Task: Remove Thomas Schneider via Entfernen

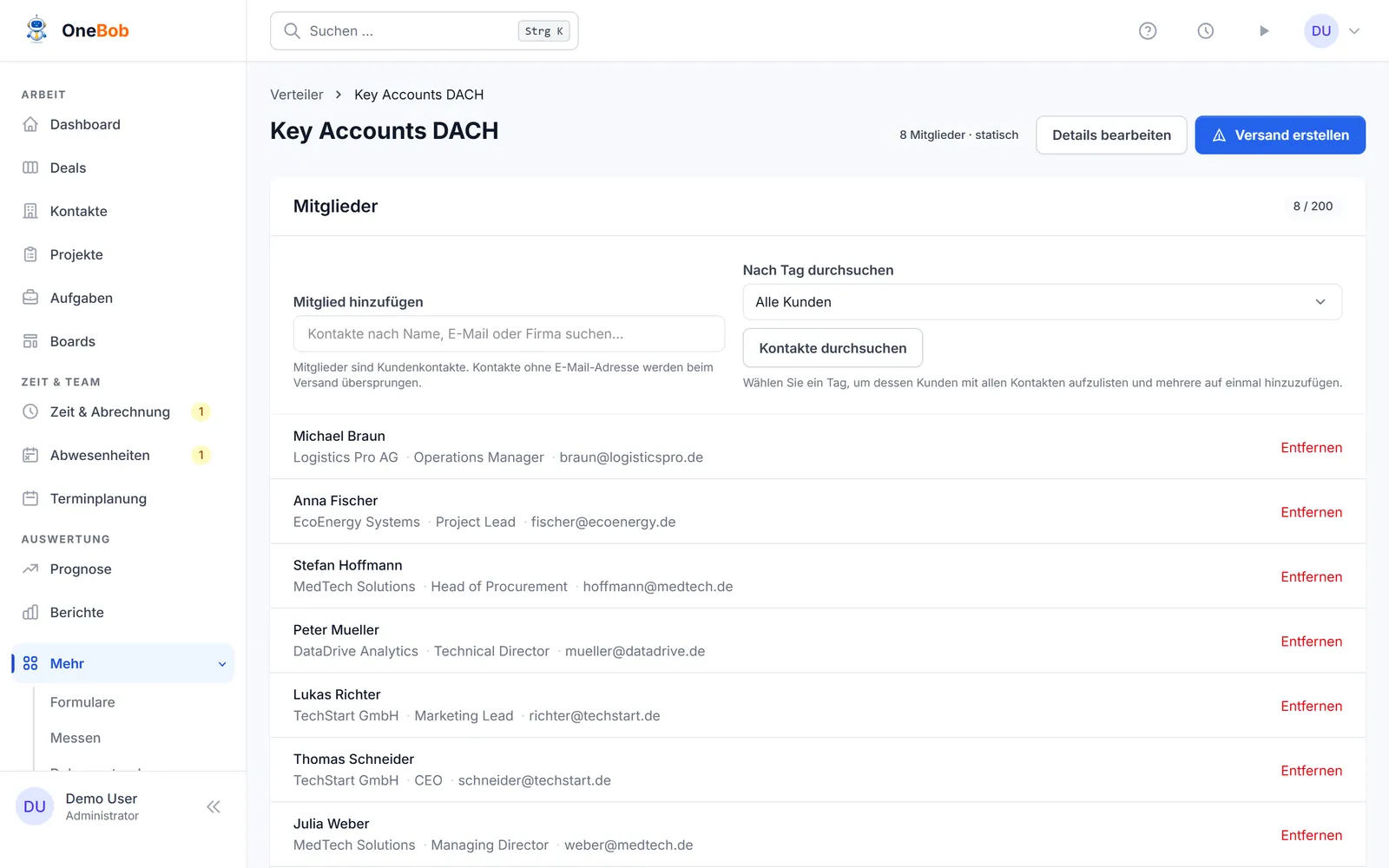Action: tap(1311, 771)
